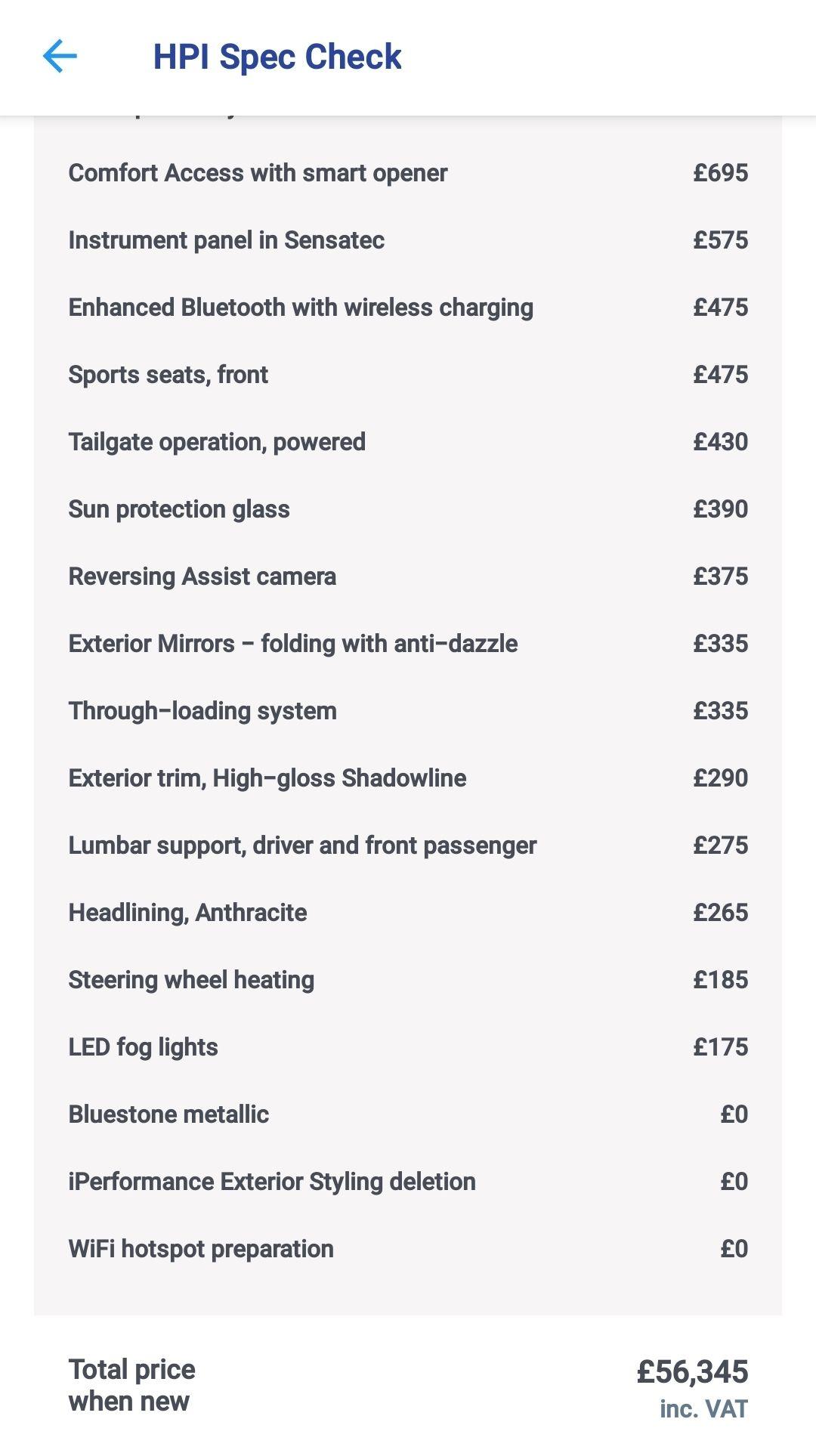Tap iPerformance Exterior Styling deletion row
The width and height of the screenshot is (816, 1456).
pos(408,1182)
